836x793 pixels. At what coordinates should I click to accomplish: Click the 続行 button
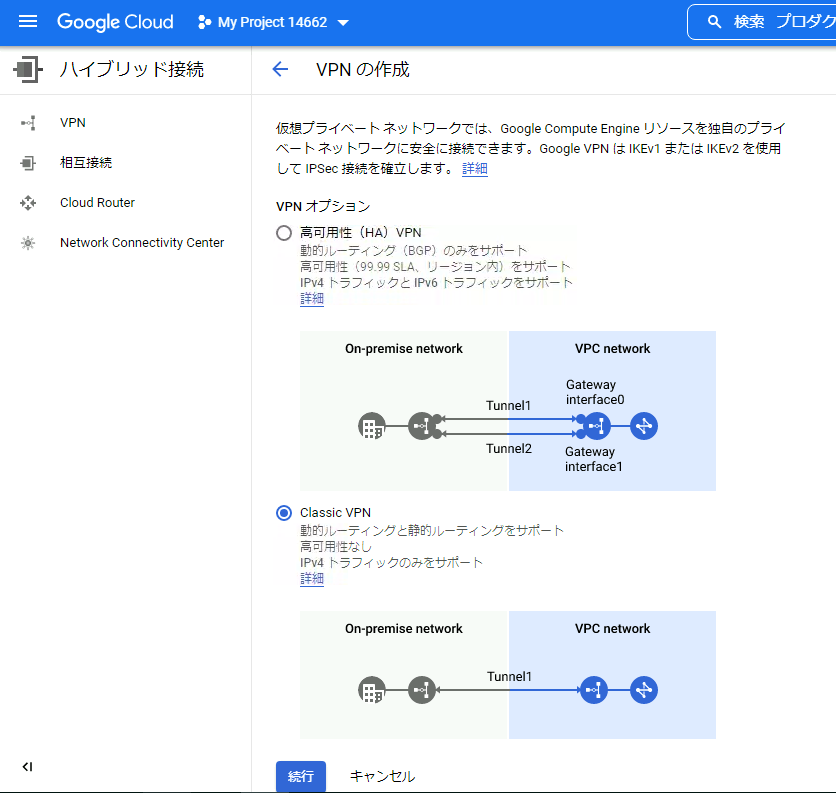click(x=300, y=775)
